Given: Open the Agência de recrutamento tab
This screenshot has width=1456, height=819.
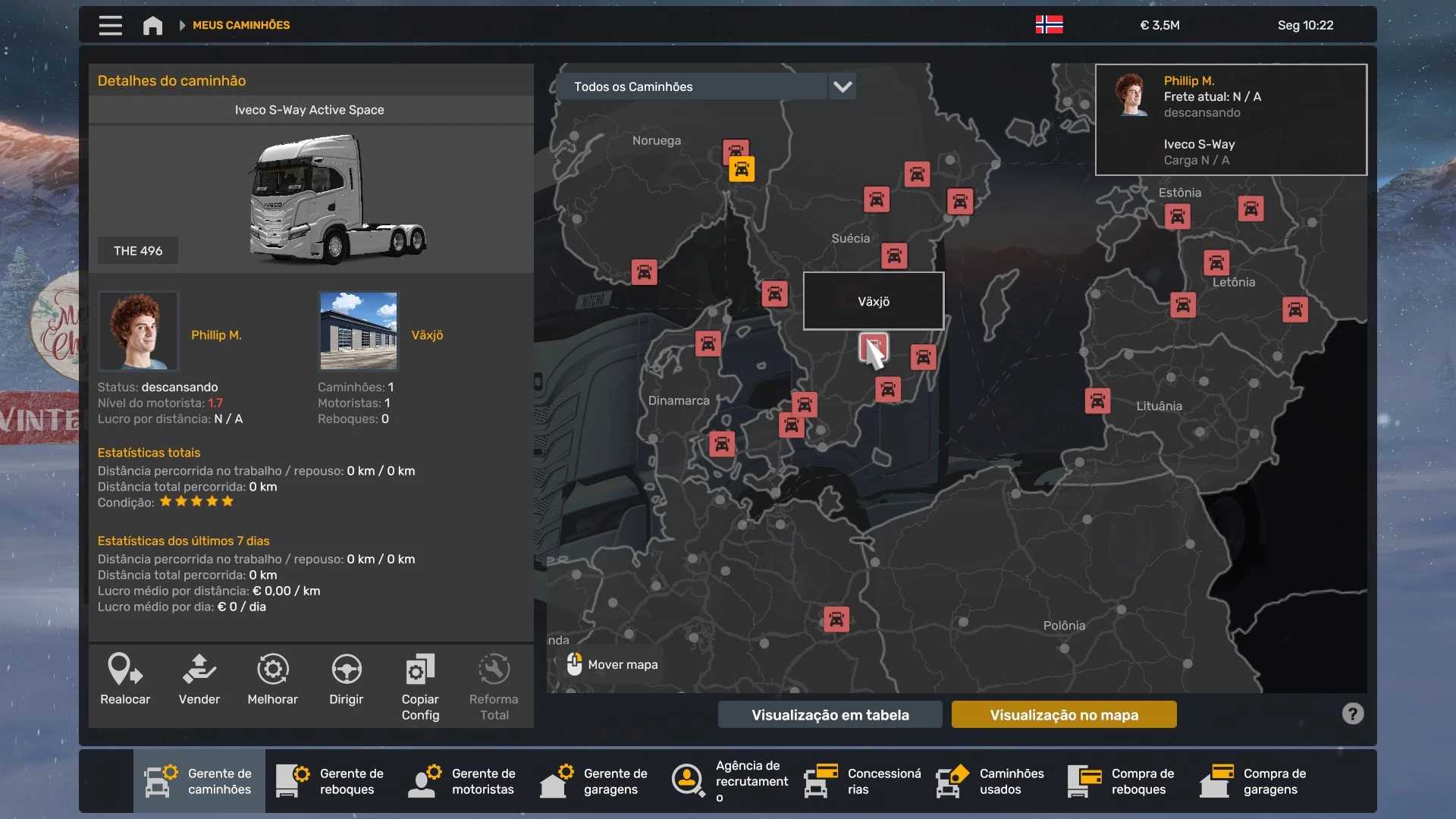Looking at the screenshot, I should click(730, 781).
